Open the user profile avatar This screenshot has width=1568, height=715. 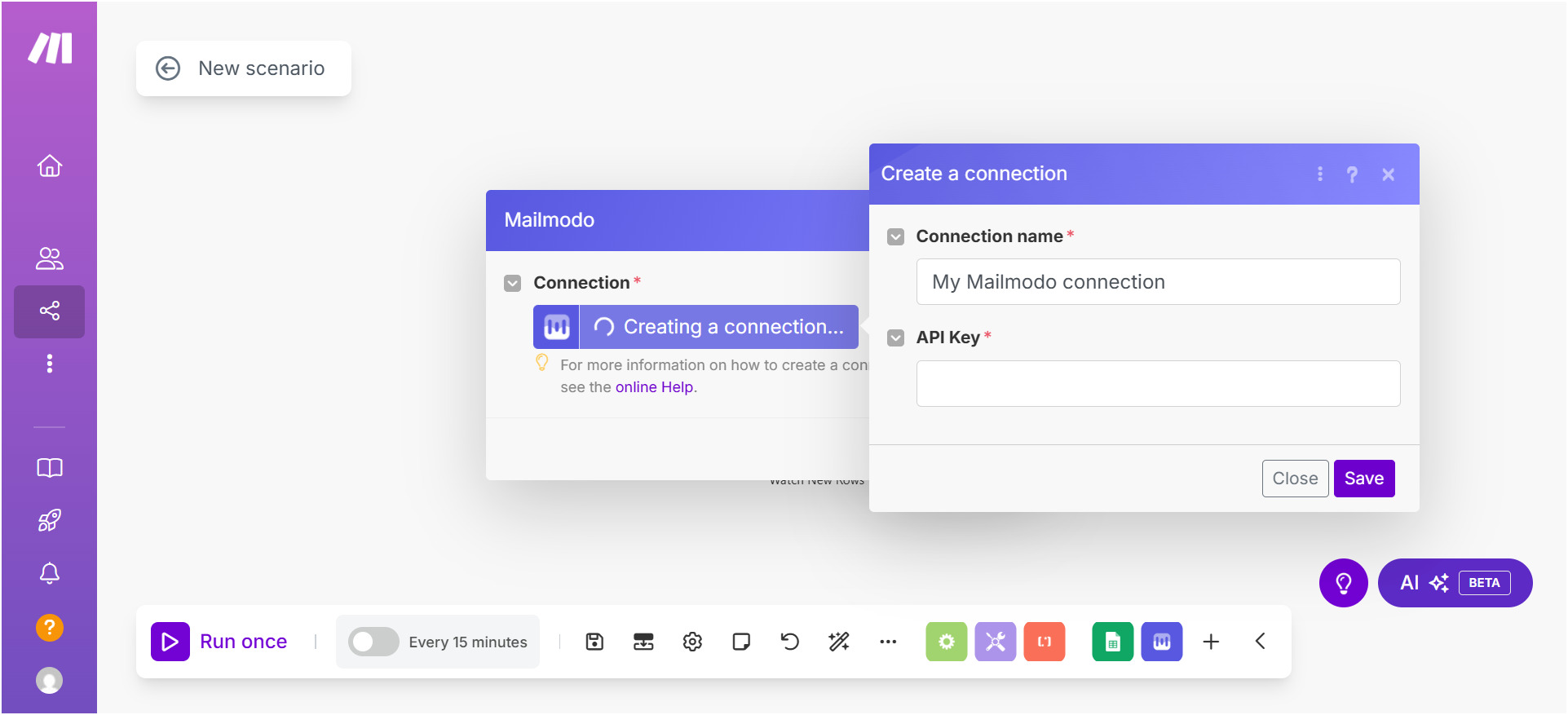point(50,680)
